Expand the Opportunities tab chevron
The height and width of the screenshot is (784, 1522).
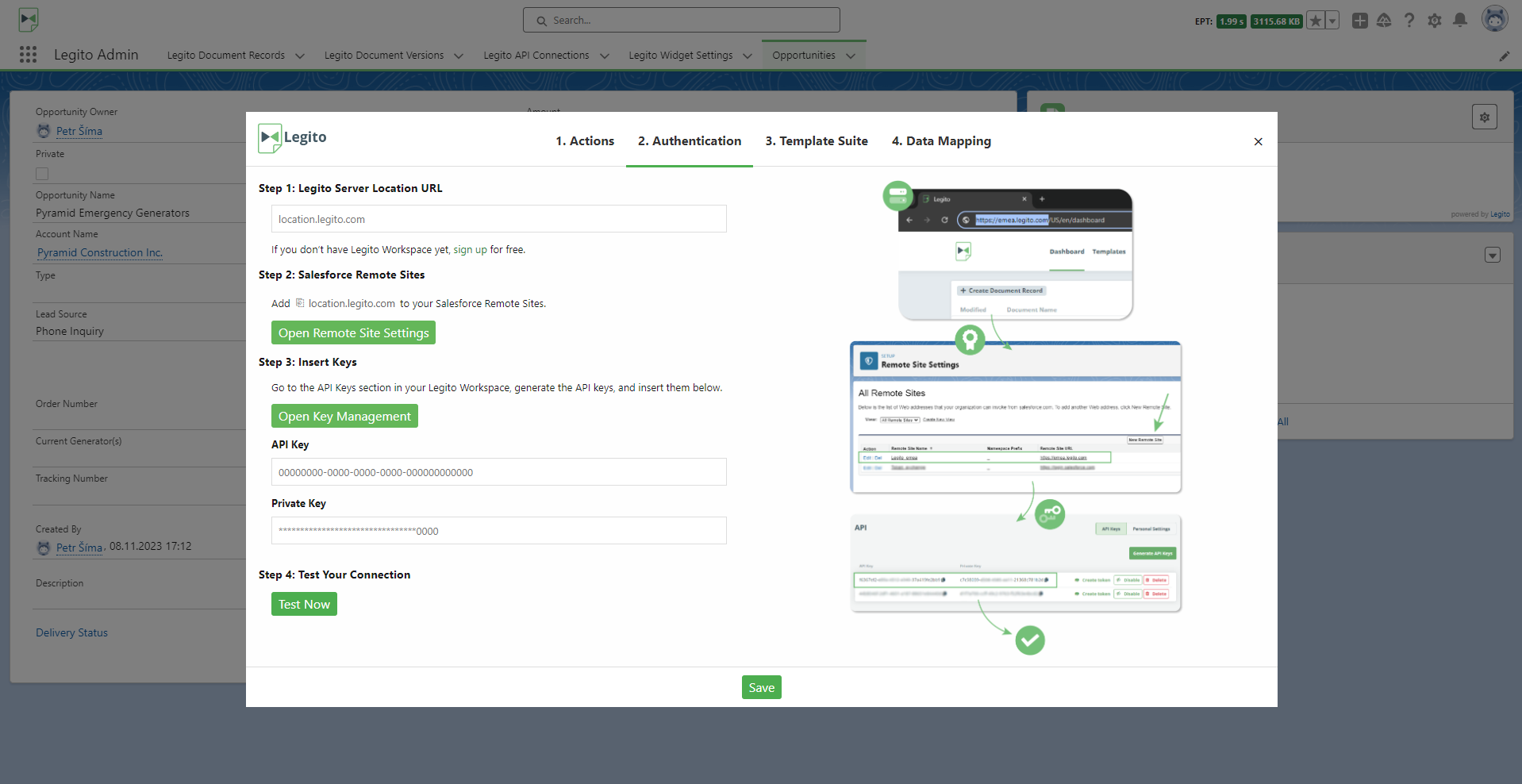click(x=851, y=56)
